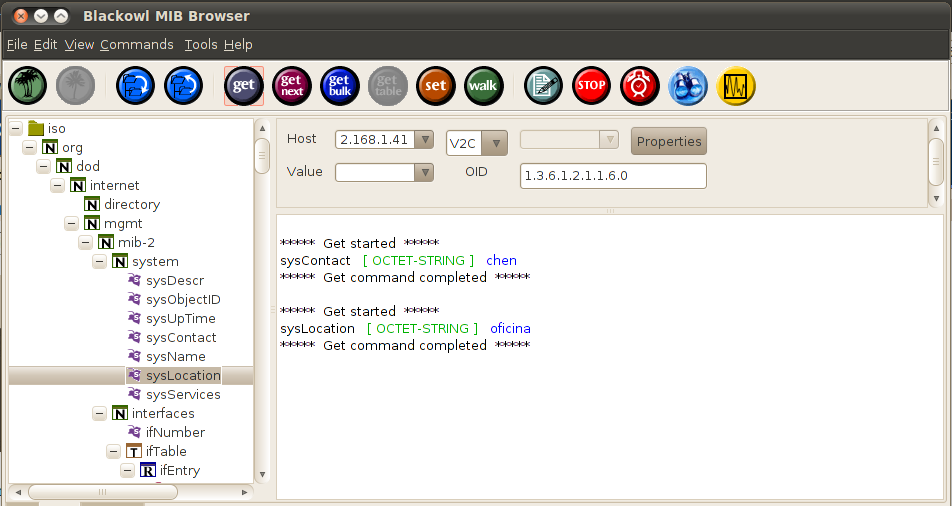This screenshot has height=506, width=952.
Task: Click the grayed-out palm tree unload icon
Action: coord(76,86)
